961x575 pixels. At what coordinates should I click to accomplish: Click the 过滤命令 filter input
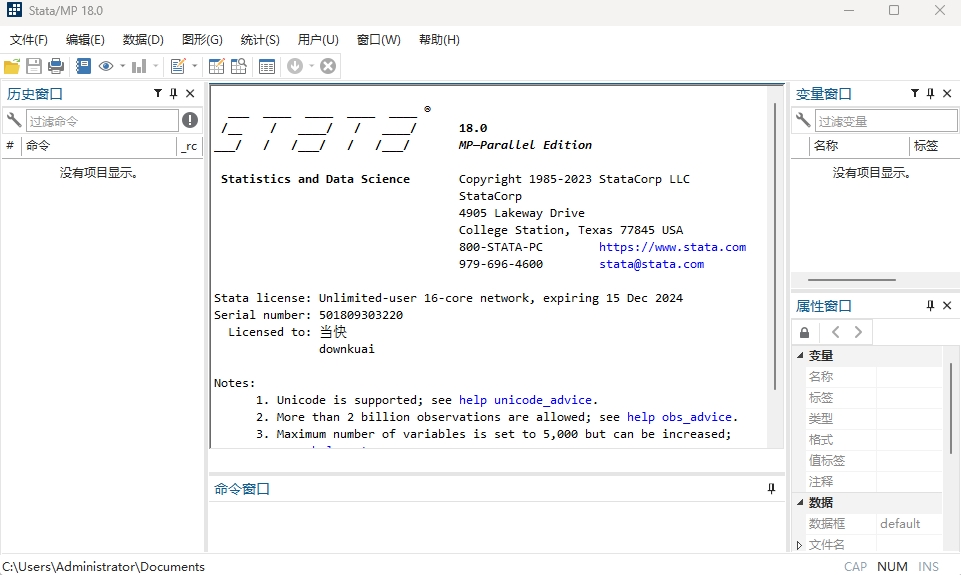click(102, 121)
